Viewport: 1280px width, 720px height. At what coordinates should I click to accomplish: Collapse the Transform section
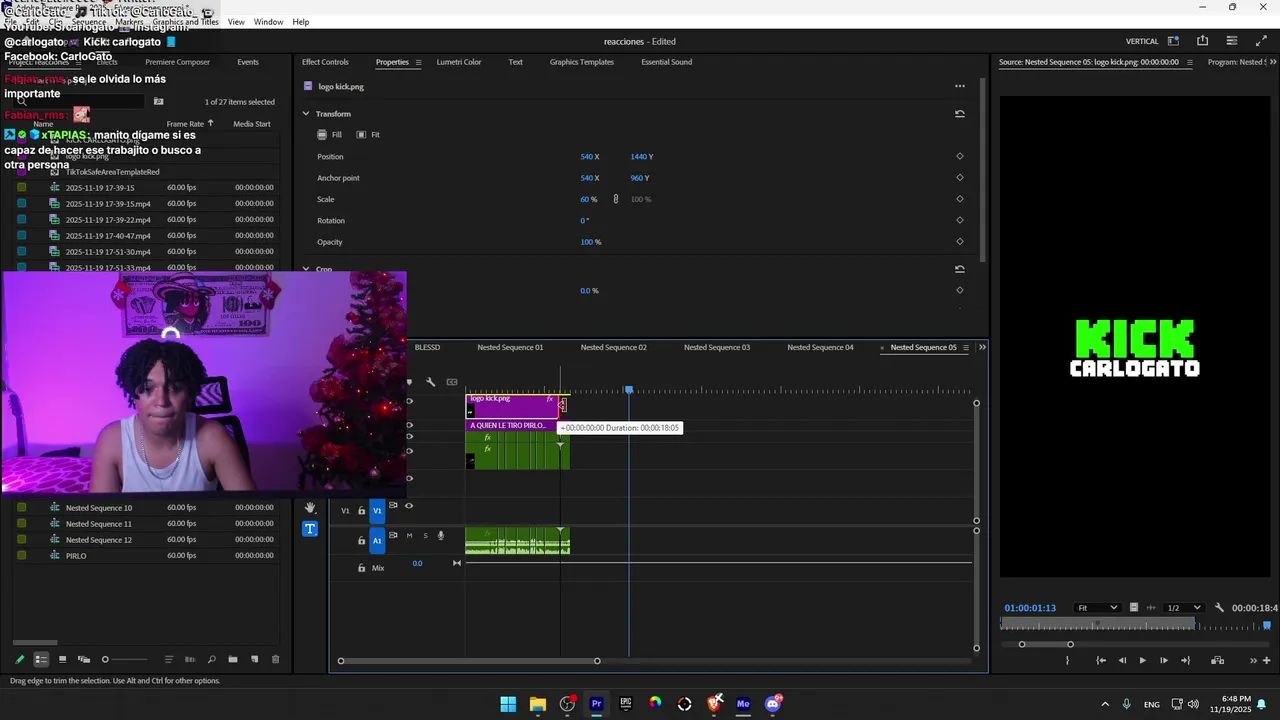(306, 114)
